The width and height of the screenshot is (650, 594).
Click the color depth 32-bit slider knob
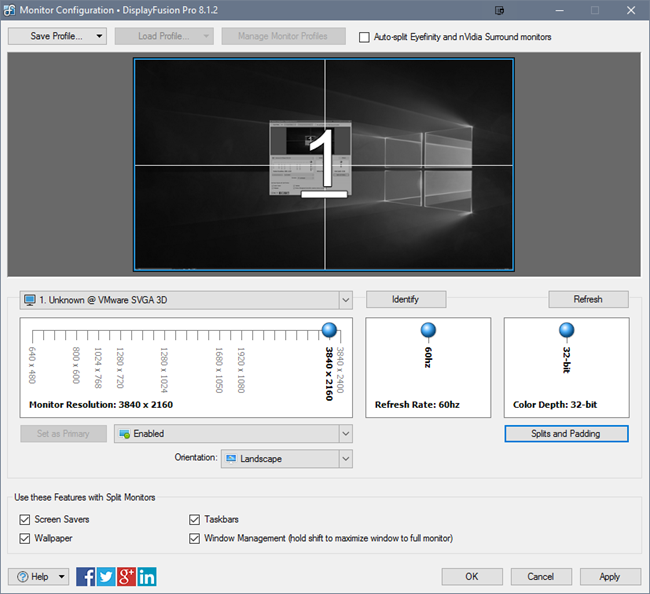pos(567,330)
